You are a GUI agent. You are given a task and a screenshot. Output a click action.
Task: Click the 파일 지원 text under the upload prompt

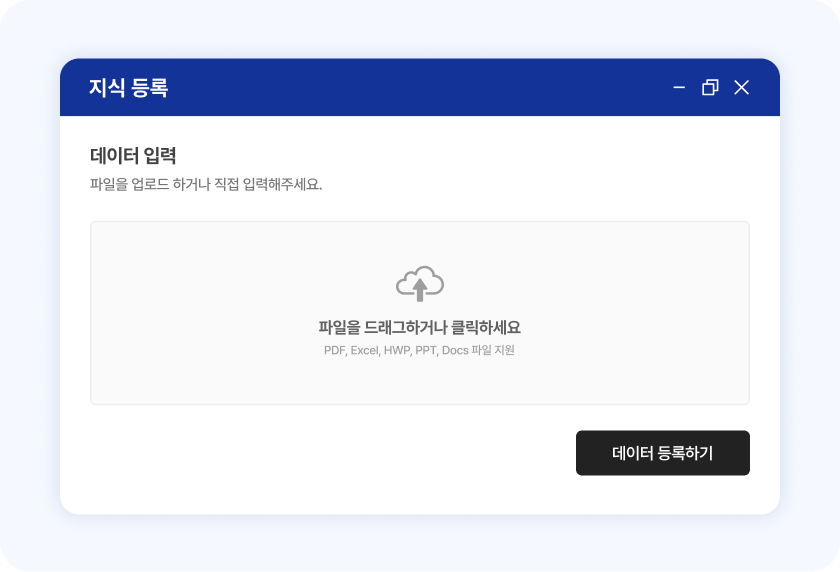pos(493,351)
